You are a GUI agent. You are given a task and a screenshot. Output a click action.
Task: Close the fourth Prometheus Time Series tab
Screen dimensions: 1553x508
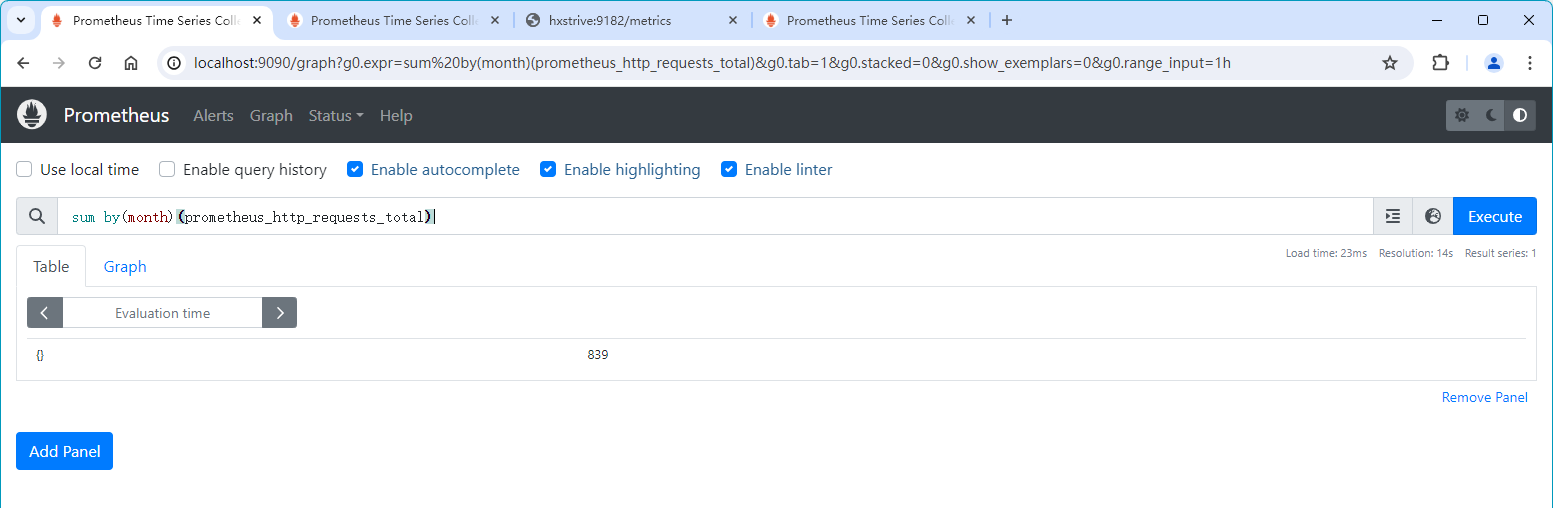[x=971, y=20]
